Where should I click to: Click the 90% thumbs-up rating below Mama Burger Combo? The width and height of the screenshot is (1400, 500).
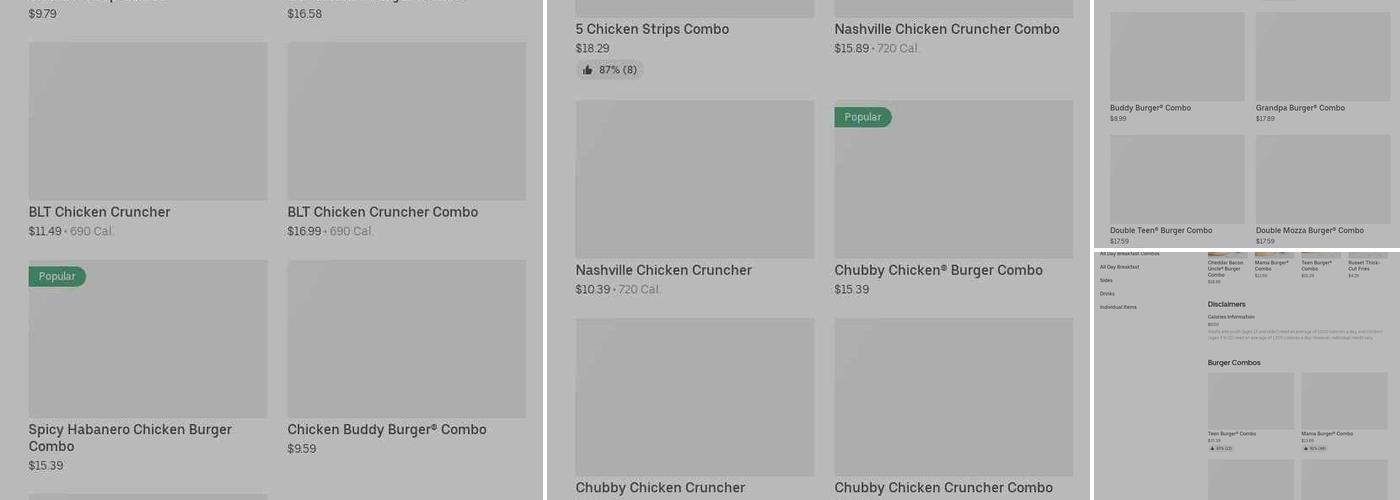1314,448
